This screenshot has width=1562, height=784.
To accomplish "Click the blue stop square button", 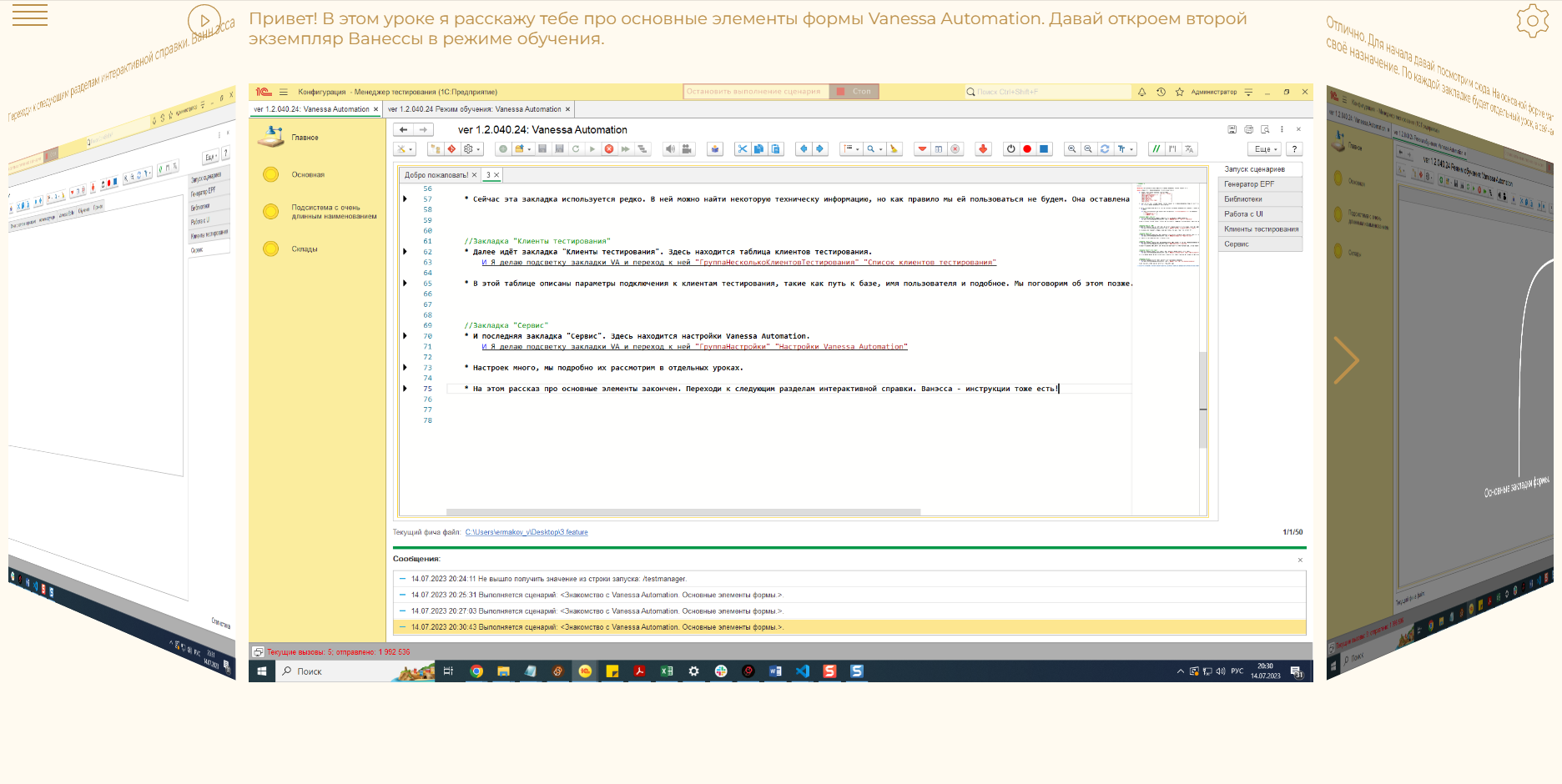I will [x=1044, y=149].
